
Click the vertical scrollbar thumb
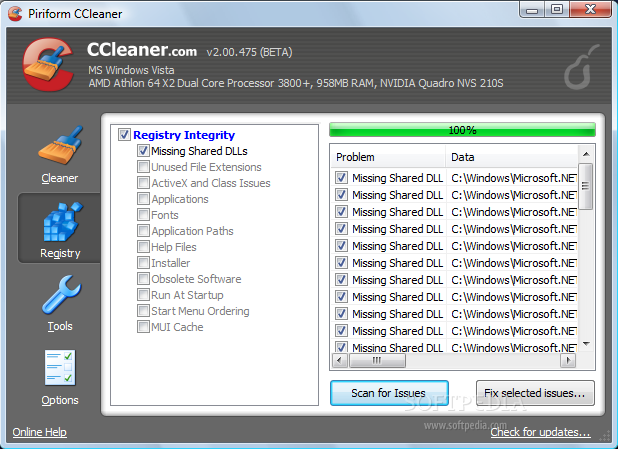[586, 186]
